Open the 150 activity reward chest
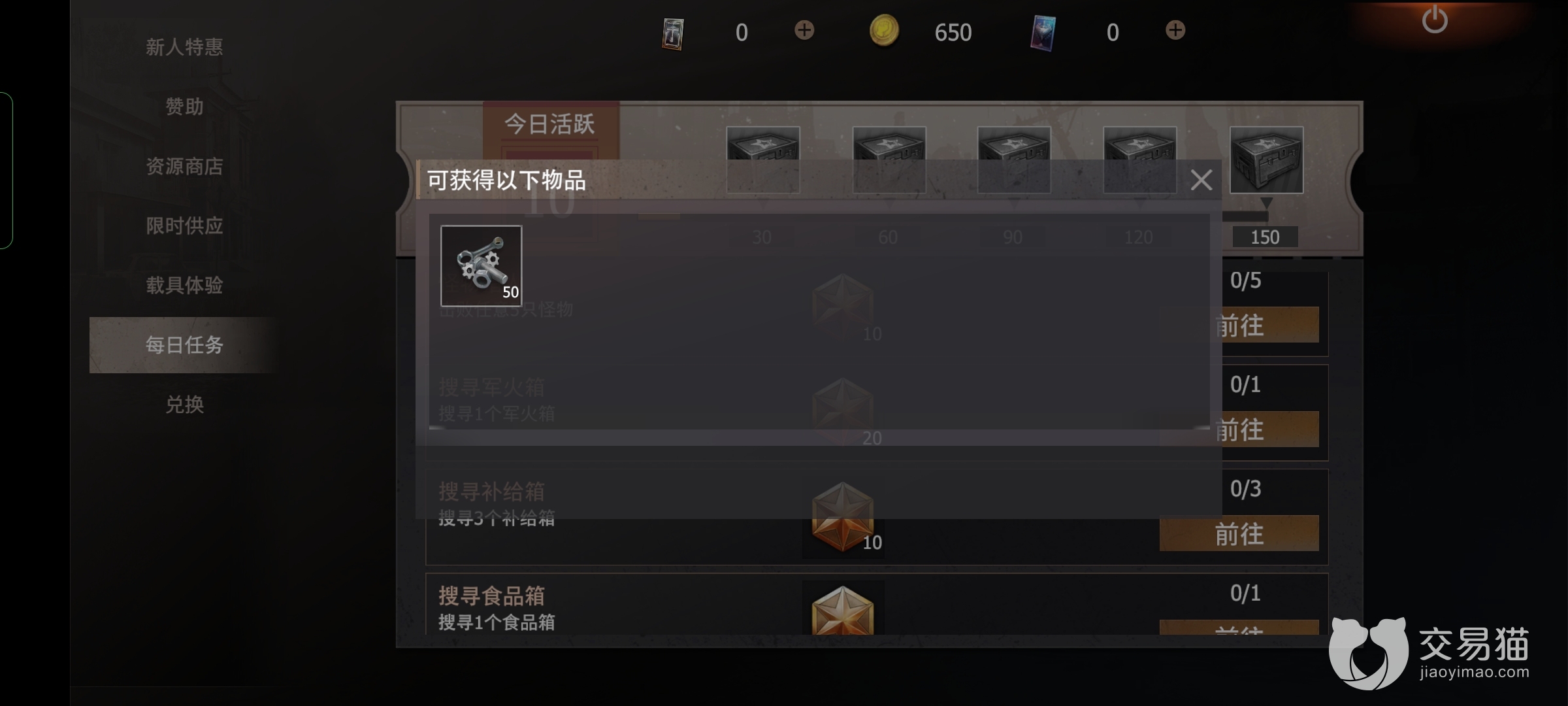Viewport: 1568px width, 706px height. pos(1266,160)
